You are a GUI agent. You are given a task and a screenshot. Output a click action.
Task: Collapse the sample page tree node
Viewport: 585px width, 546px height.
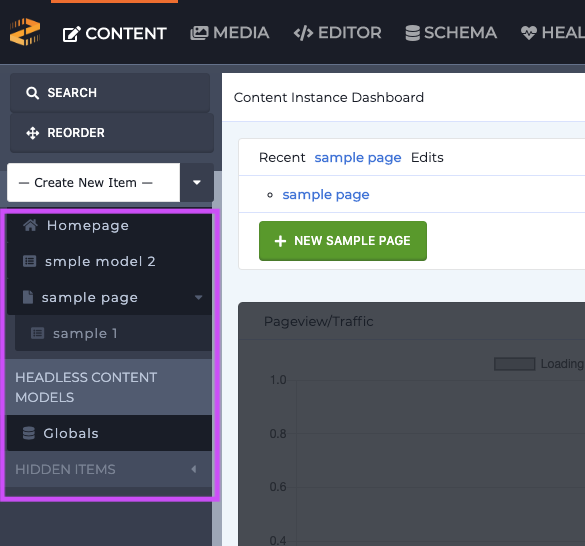[x=198, y=297]
